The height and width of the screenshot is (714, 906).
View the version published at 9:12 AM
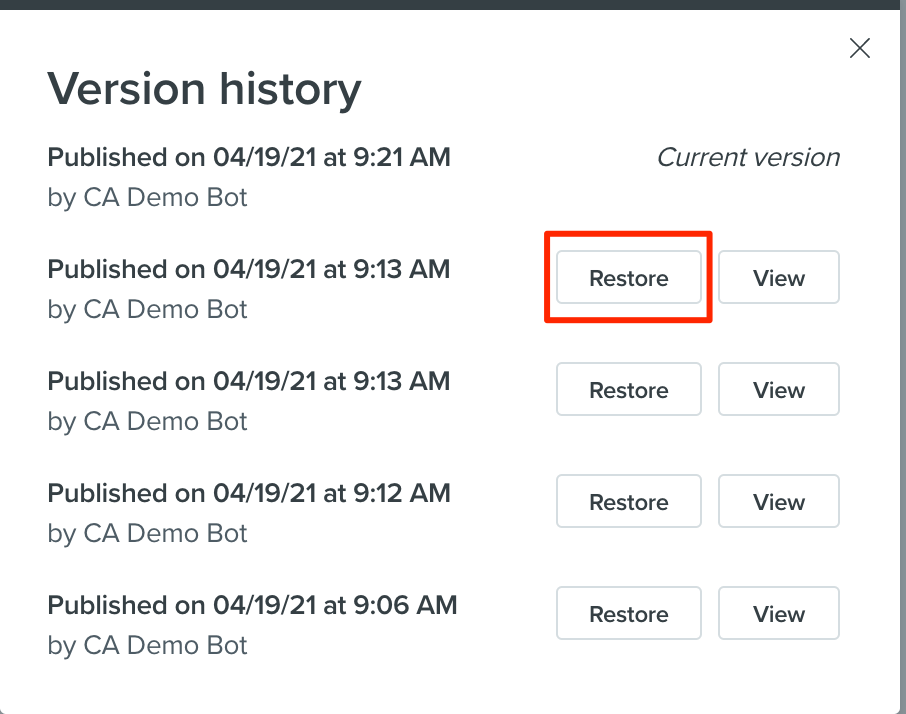[x=779, y=501]
